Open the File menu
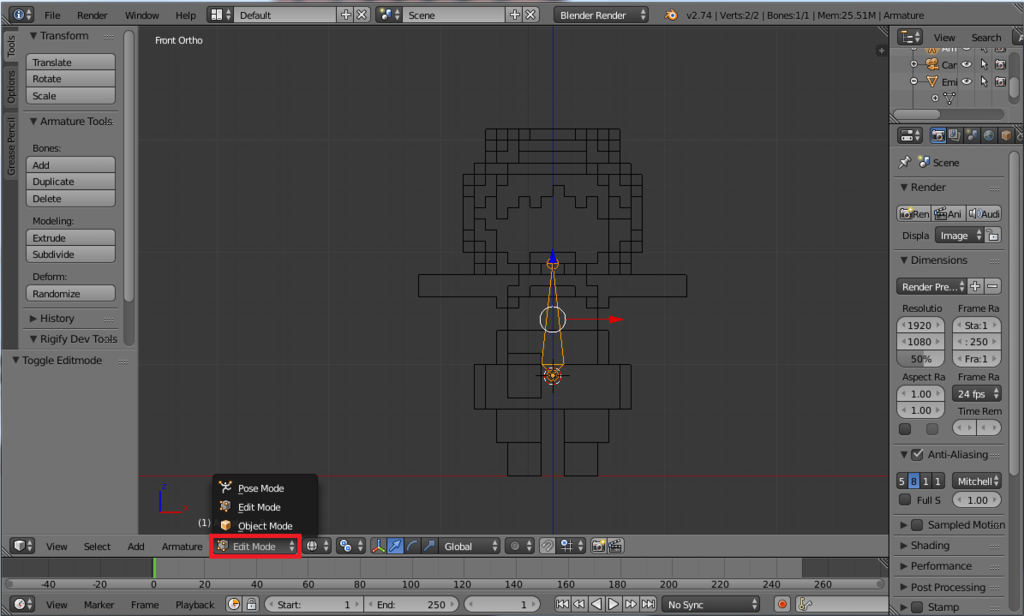 (x=52, y=15)
